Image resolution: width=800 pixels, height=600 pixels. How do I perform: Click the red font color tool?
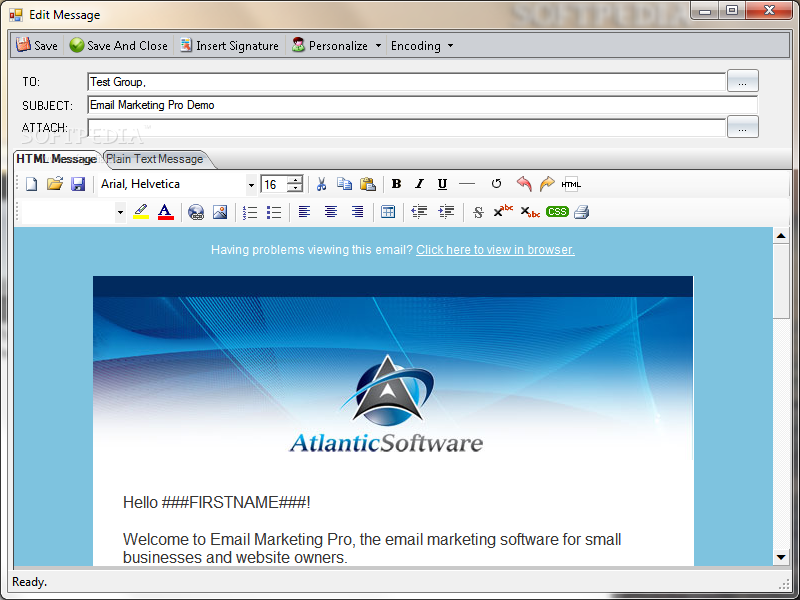pyautogui.click(x=165, y=211)
